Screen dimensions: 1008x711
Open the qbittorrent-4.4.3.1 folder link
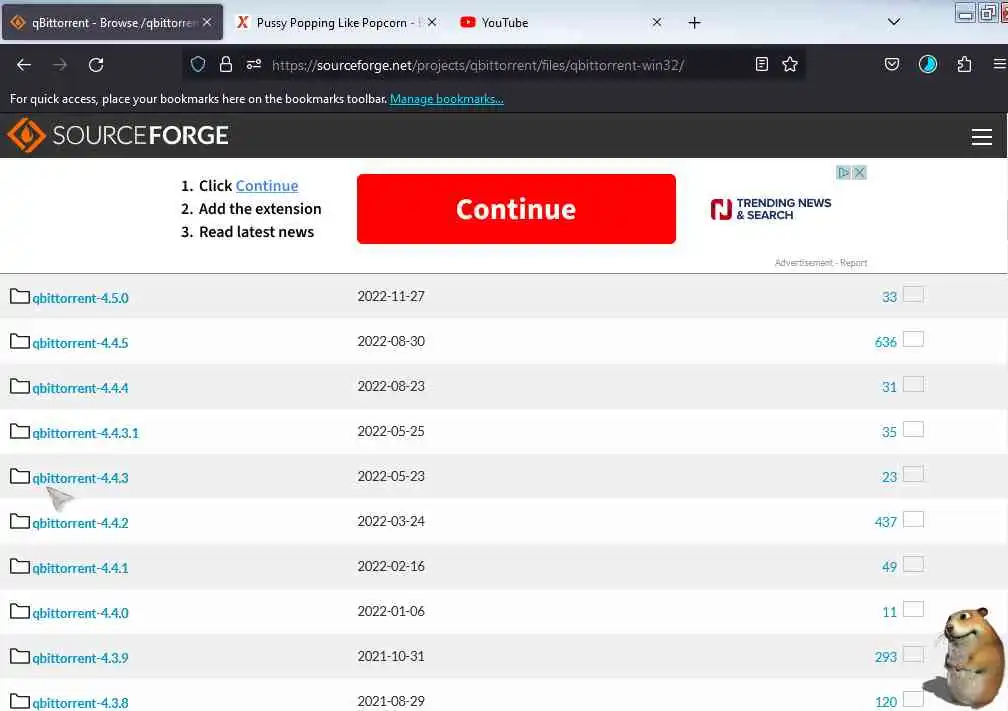86,433
